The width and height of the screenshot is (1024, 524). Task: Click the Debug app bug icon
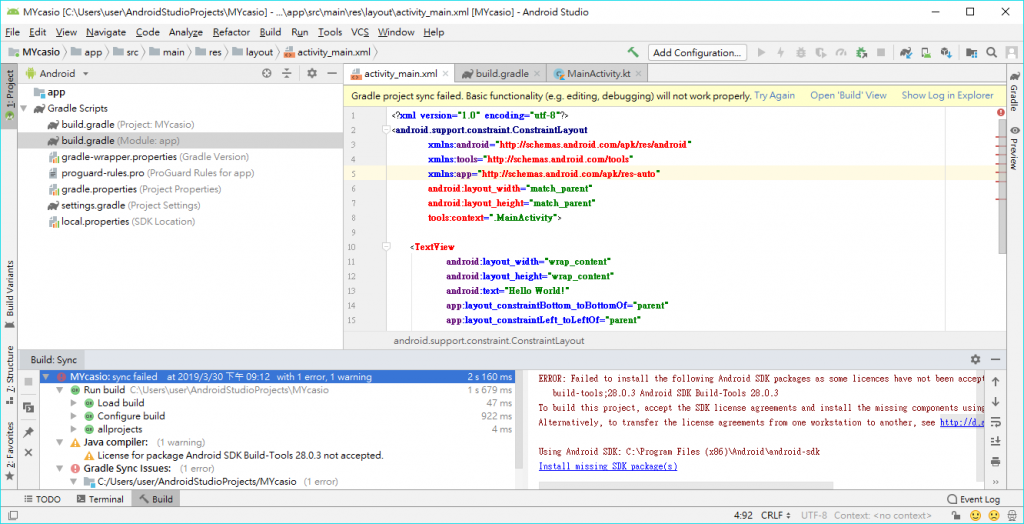[x=801, y=52]
